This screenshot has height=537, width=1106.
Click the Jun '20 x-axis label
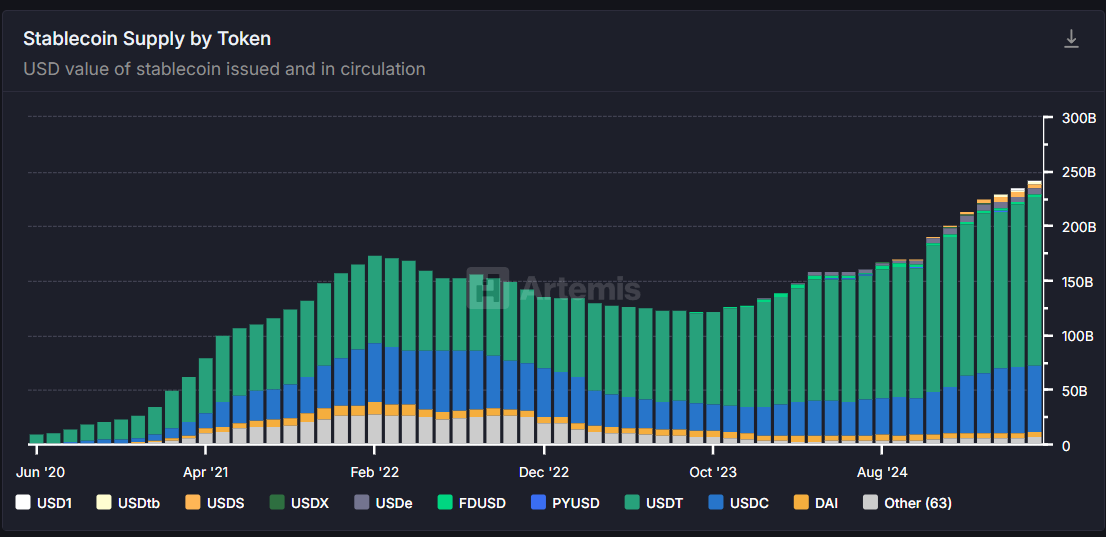point(41,471)
